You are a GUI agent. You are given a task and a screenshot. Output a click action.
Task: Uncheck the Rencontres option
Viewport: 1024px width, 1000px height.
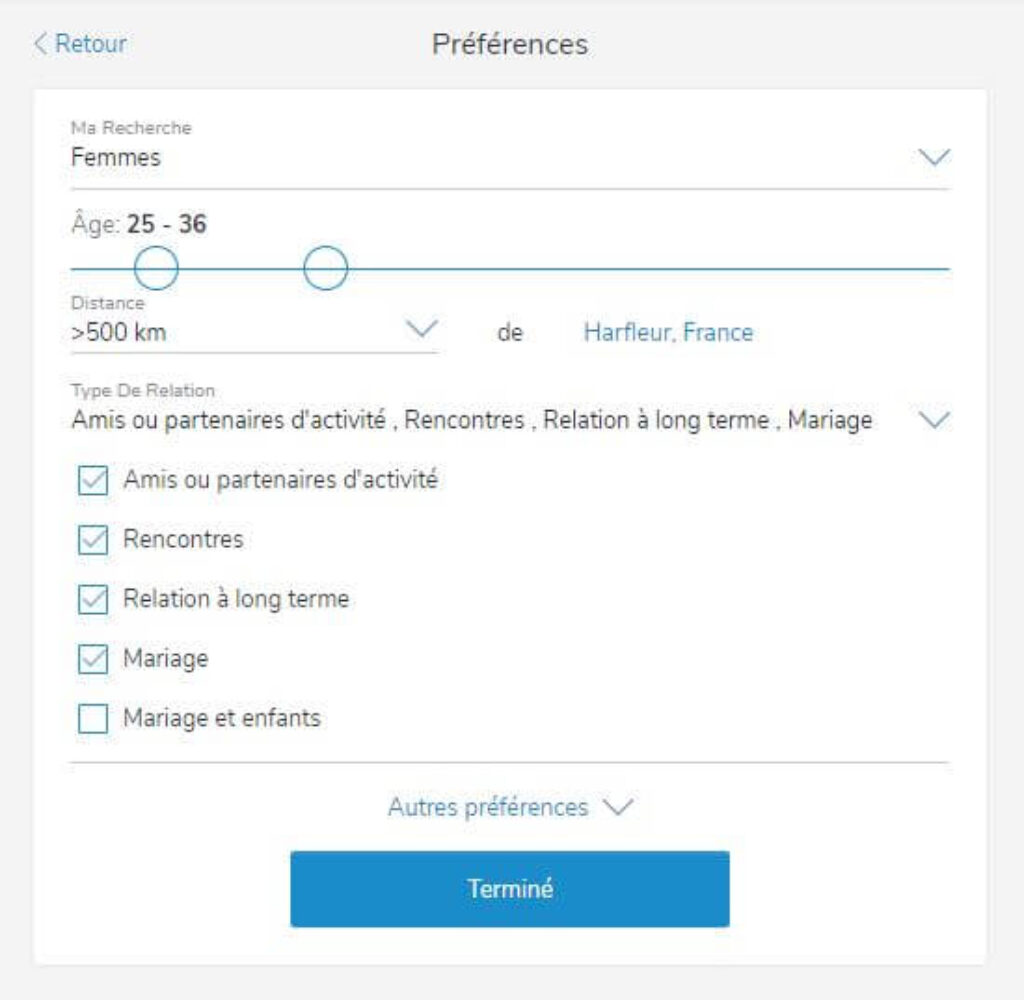point(95,537)
